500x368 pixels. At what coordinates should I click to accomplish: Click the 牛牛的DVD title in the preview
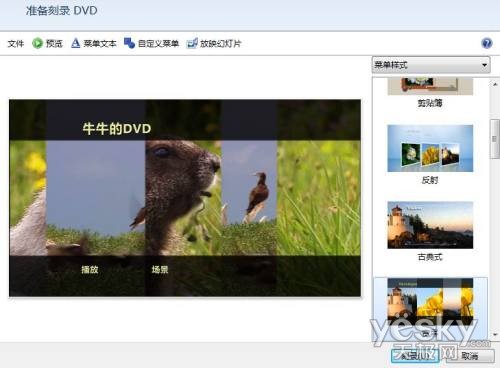point(117,129)
